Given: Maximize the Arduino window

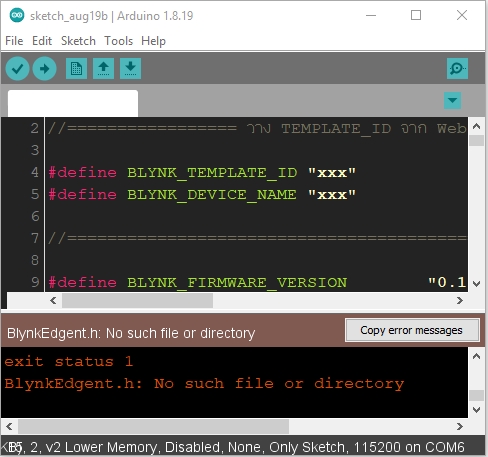Looking at the screenshot, I should tap(416, 15).
